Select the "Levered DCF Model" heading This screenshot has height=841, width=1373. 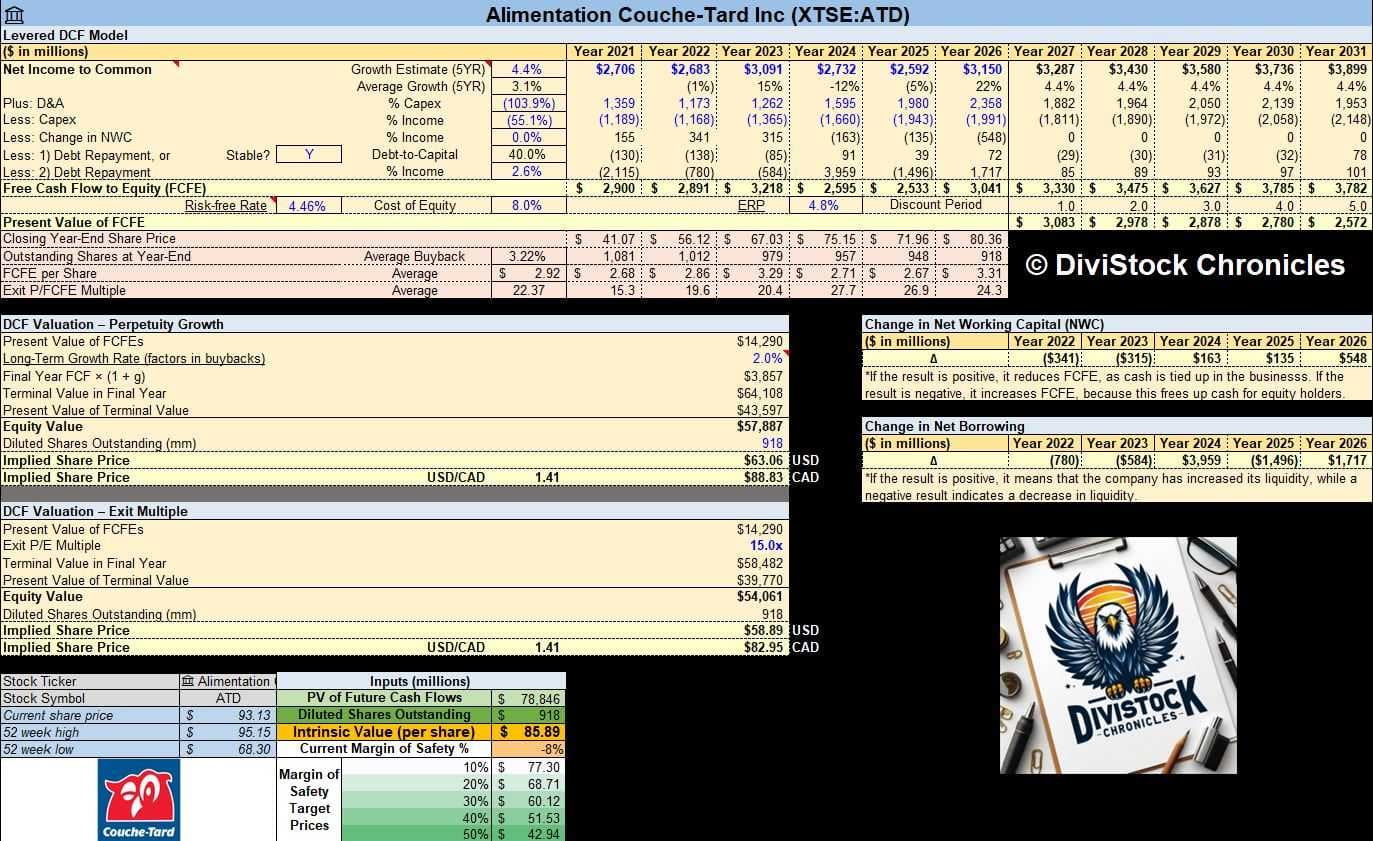click(65, 35)
